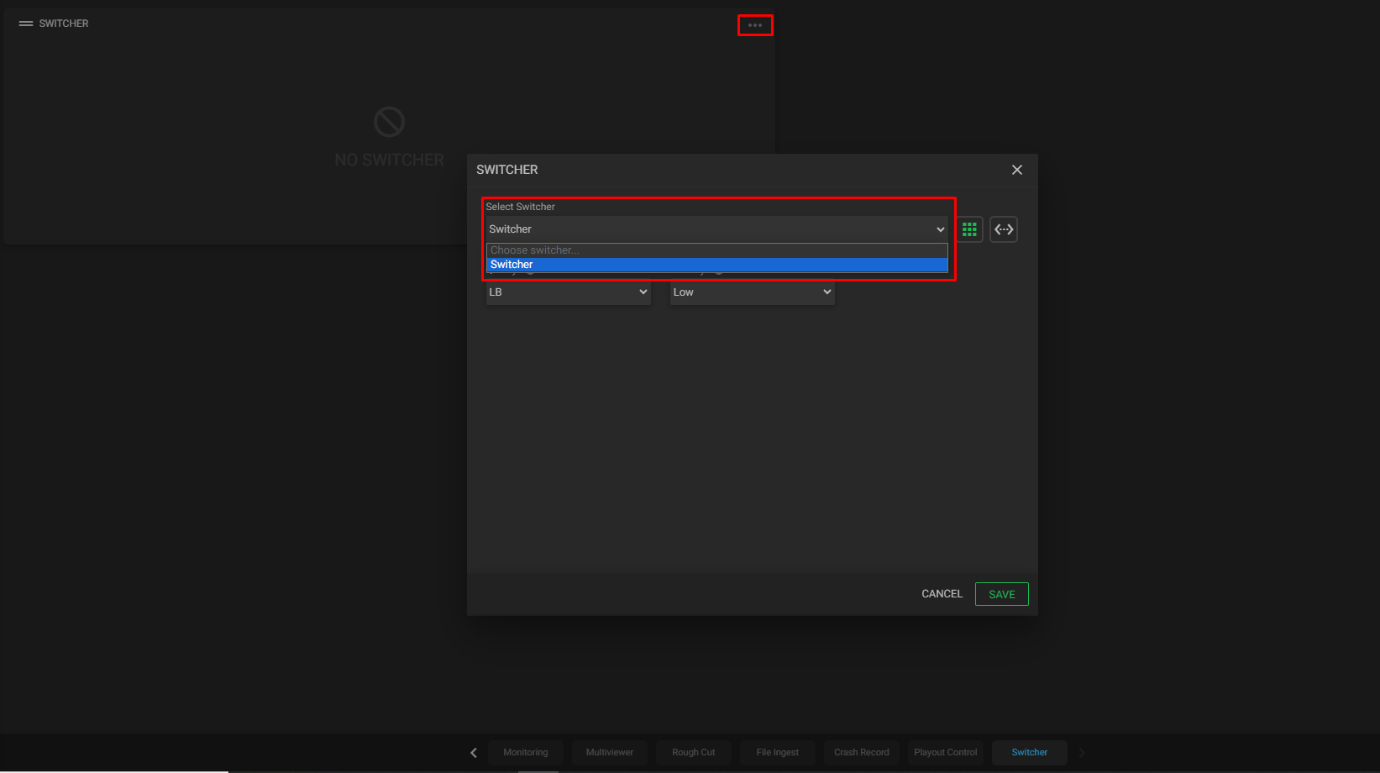
Task: Choose the highlighted Switcher option in list
Action: coord(717,265)
